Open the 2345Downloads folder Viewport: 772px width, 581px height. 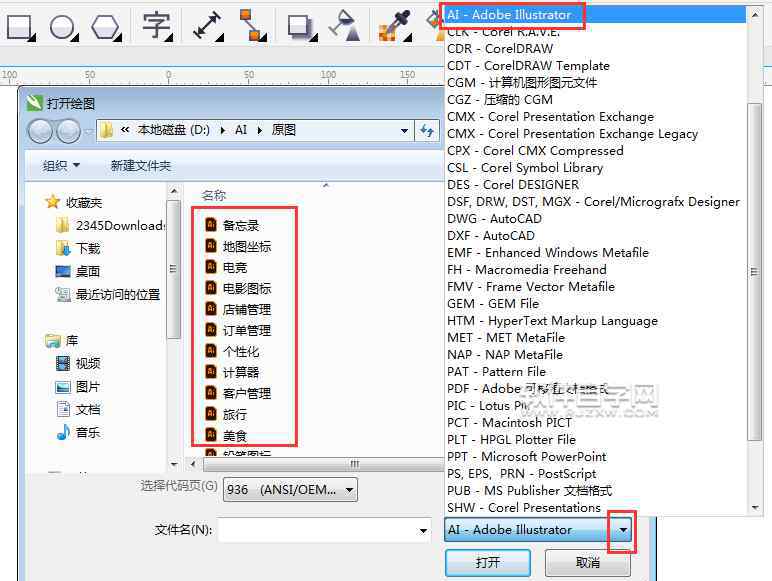pyautogui.click(x=110, y=226)
